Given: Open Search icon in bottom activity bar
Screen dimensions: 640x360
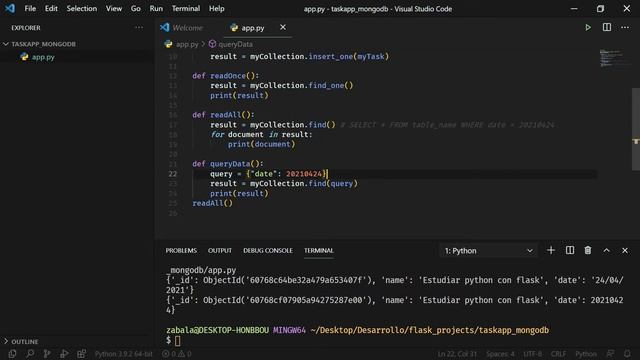Looking at the screenshot, I should (x=30, y=354).
